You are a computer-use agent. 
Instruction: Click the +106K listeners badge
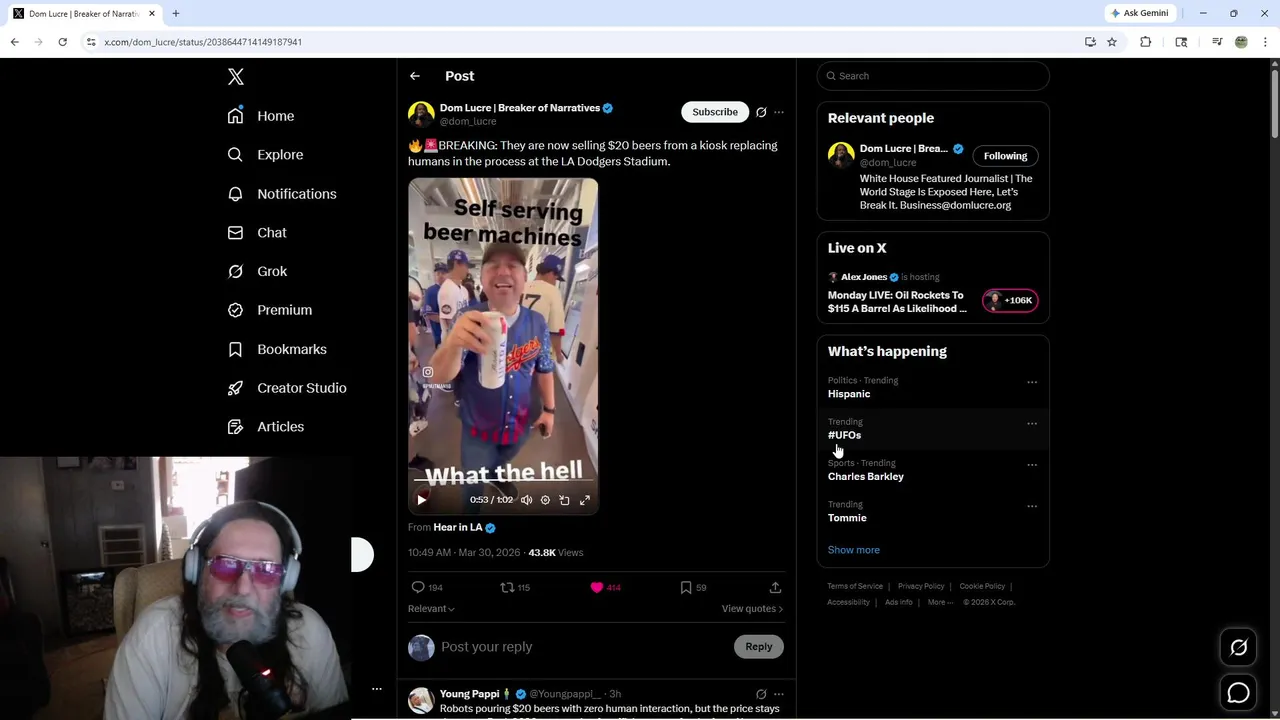pyautogui.click(x=1010, y=301)
